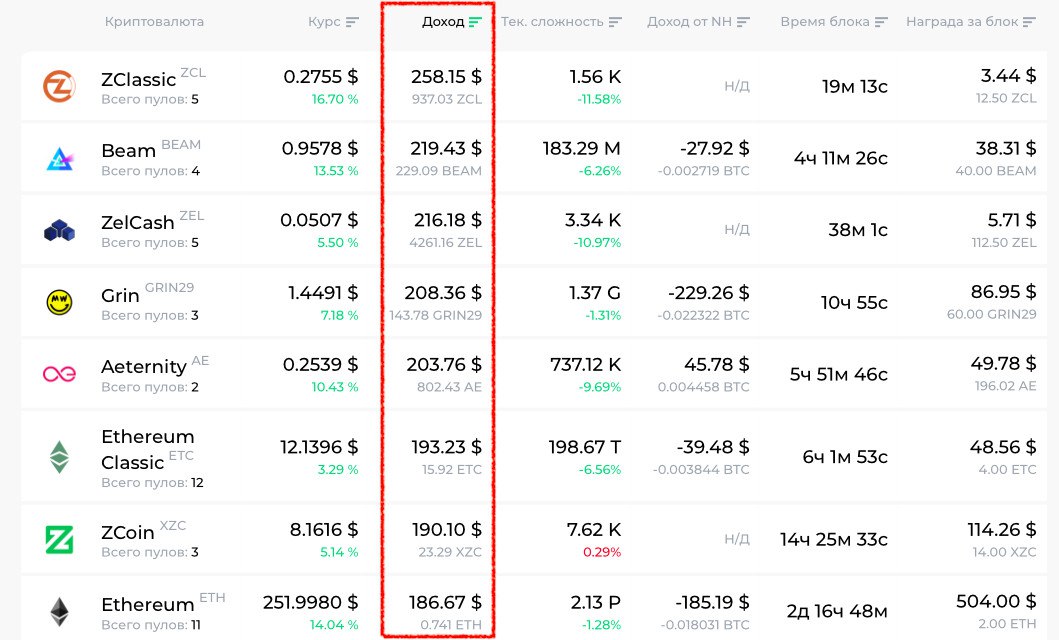Screen dimensions: 1059x640
Task: Open the Ethereum Classic name link
Action: click(x=147, y=450)
